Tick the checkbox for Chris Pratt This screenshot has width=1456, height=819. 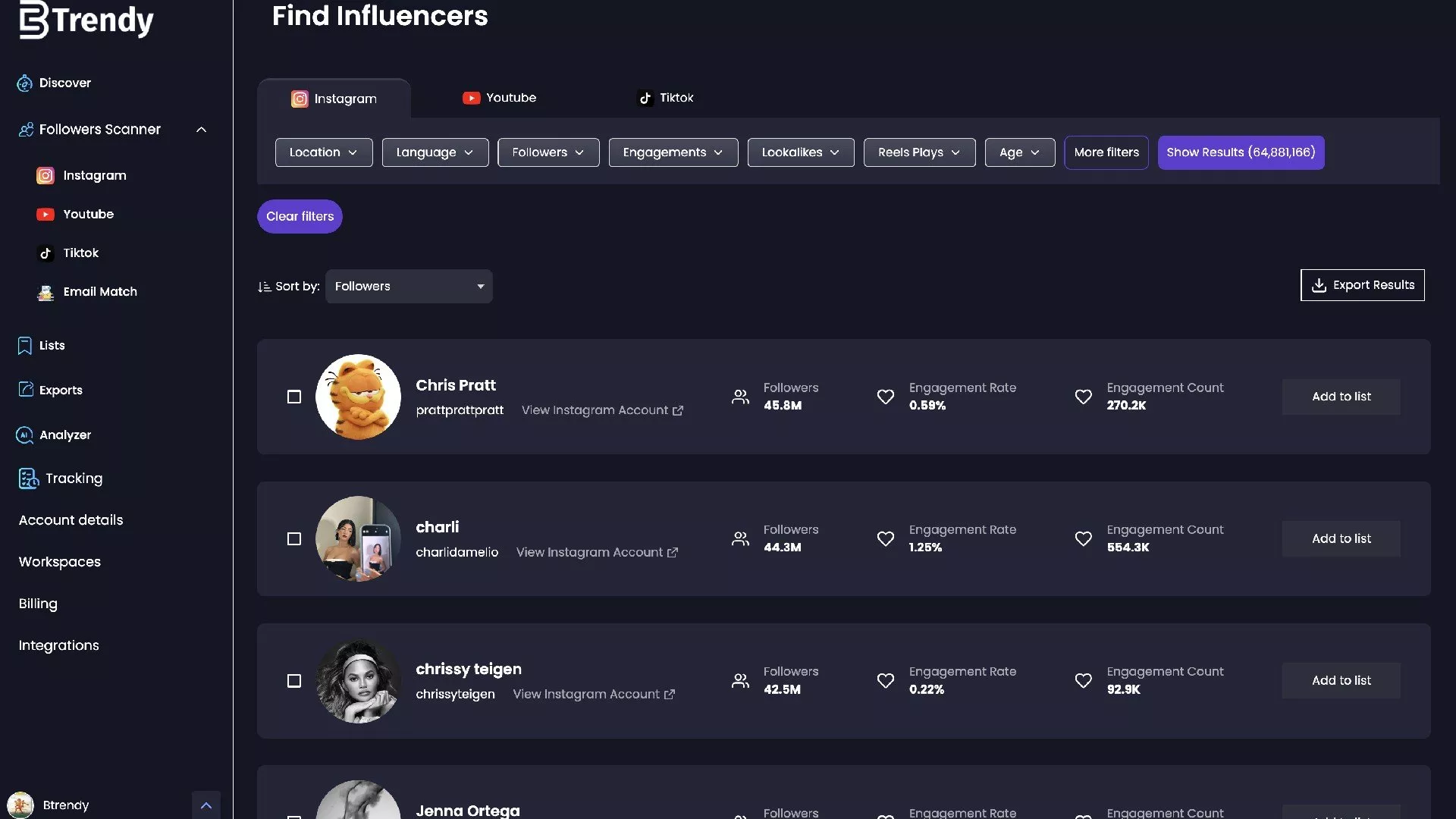294,397
